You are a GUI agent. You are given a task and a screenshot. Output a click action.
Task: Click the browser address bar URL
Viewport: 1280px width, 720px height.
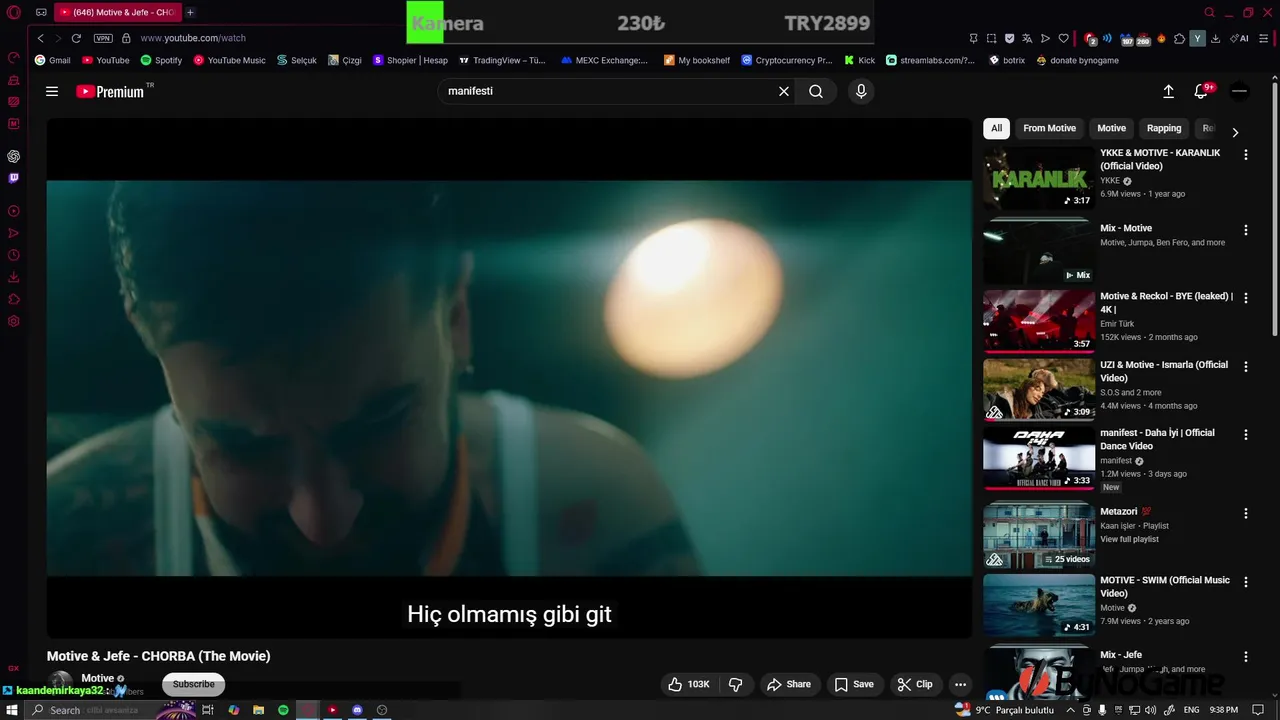click(x=192, y=38)
